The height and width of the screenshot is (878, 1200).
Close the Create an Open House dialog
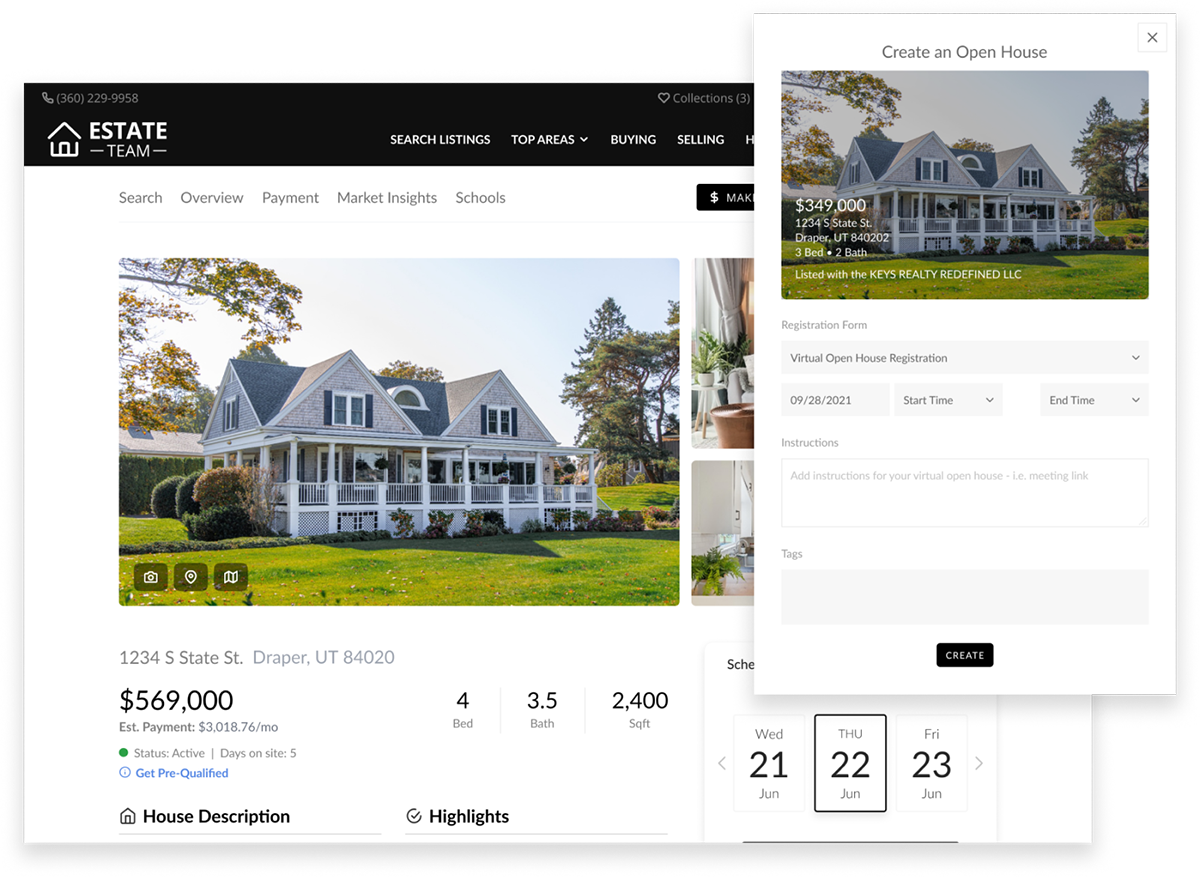click(1152, 38)
